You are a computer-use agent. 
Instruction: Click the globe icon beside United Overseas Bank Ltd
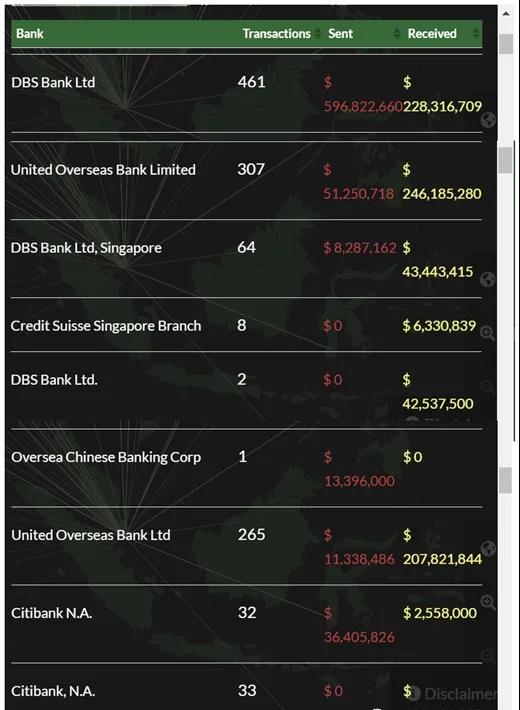(x=488, y=548)
